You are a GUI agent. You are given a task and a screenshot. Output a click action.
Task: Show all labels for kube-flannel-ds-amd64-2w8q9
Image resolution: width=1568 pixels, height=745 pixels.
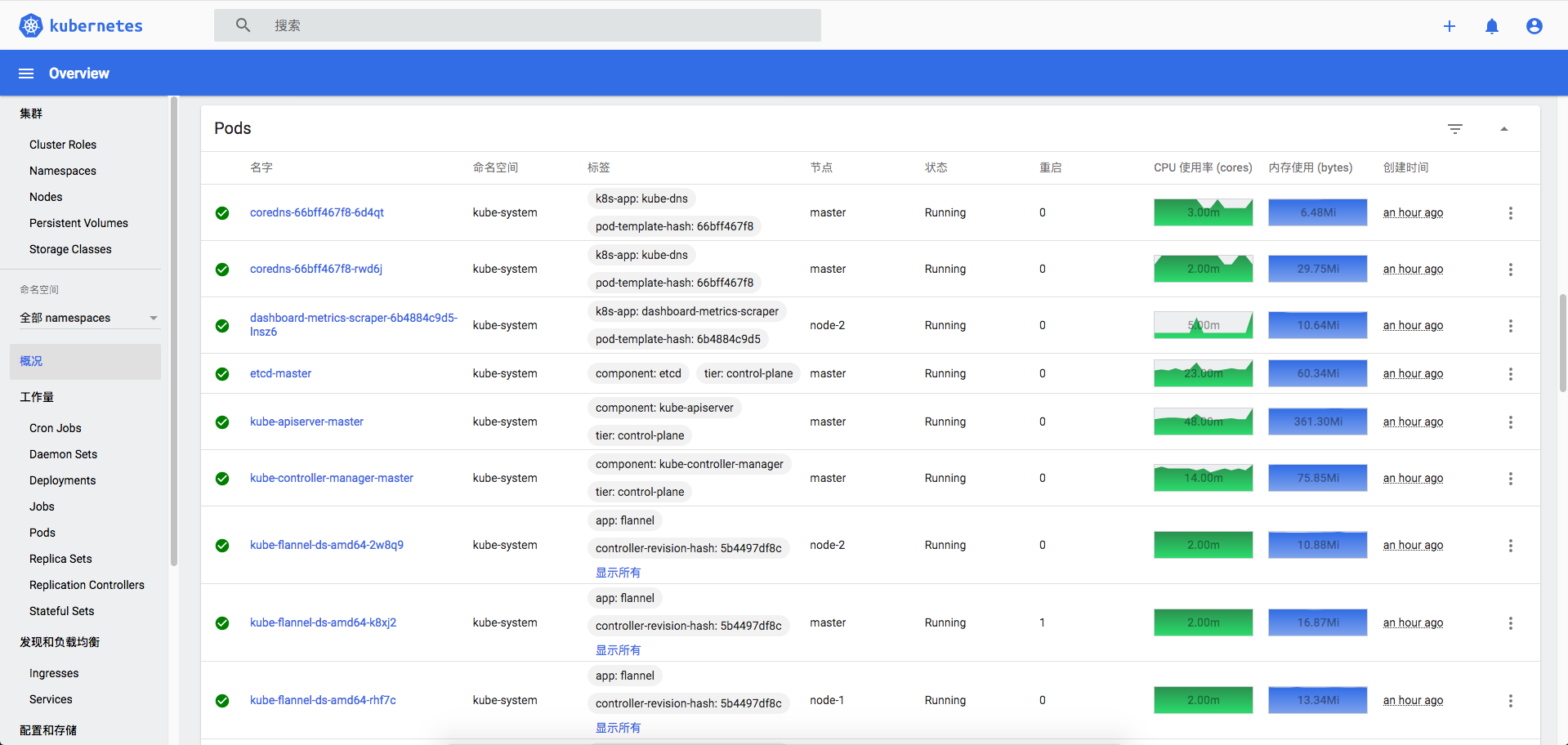[618, 573]
